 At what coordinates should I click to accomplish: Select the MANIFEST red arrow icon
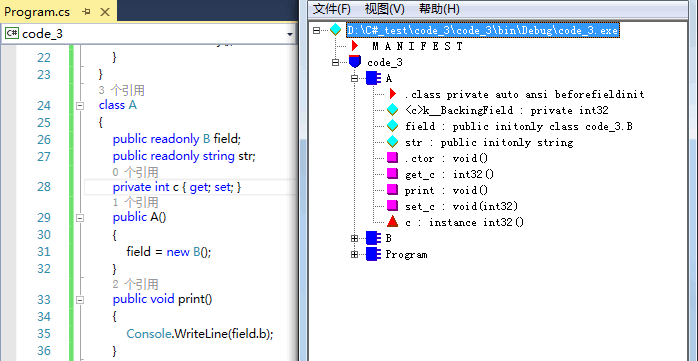coord(355,46)
